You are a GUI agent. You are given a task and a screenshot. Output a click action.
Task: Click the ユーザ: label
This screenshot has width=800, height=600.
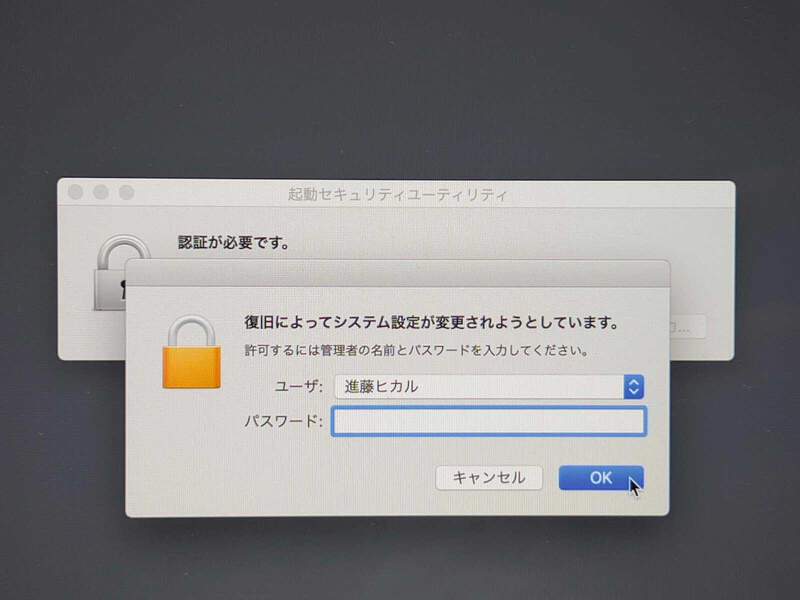(298, 386)
